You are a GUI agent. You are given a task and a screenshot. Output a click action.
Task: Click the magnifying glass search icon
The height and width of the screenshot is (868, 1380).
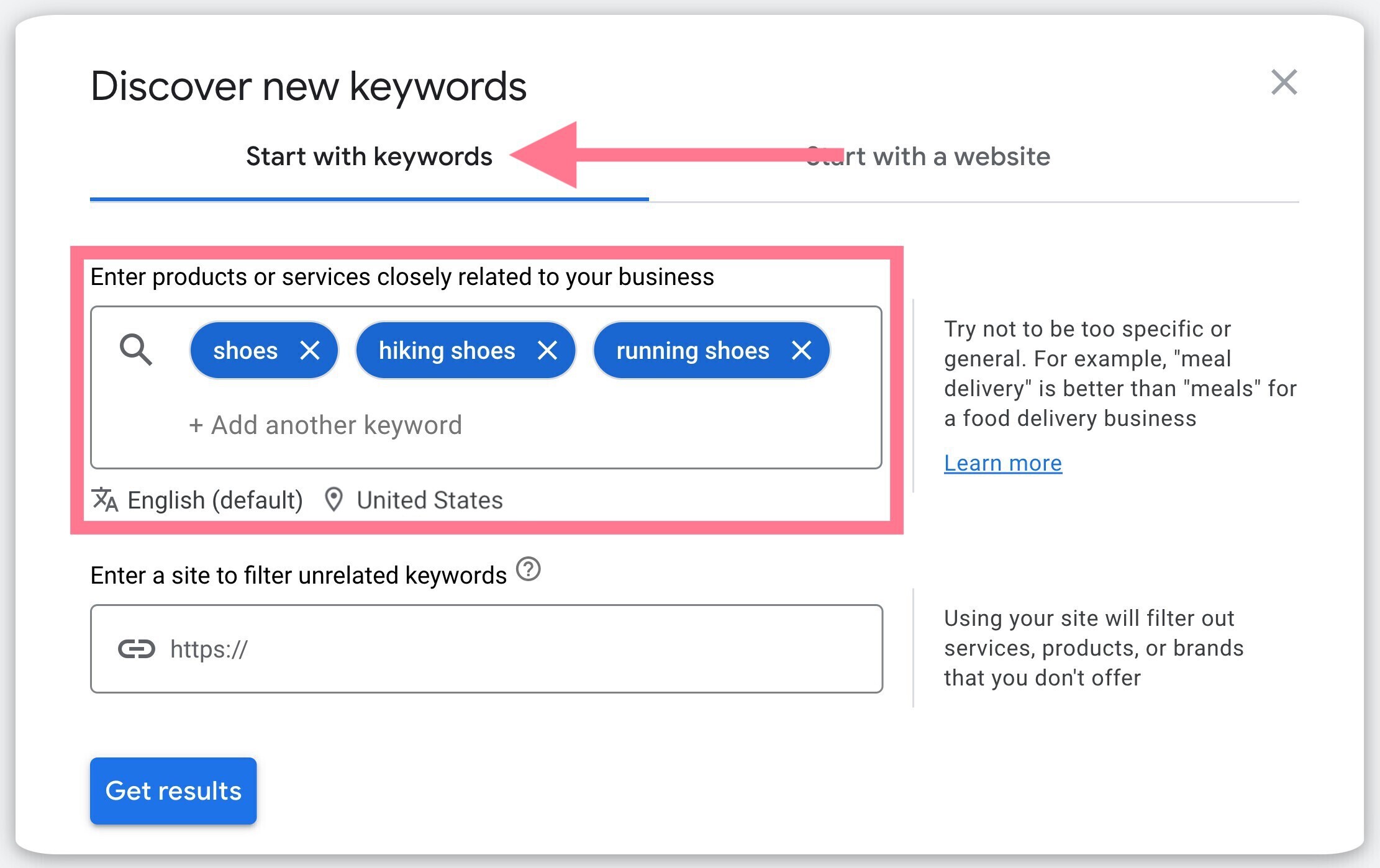(136, 350)
